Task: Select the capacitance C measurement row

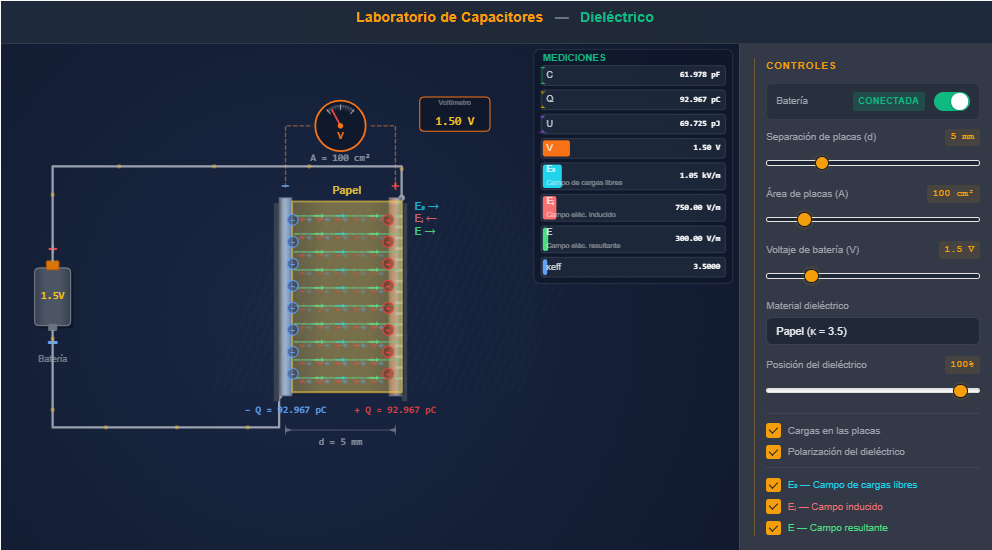Action: tap(633, 75)
